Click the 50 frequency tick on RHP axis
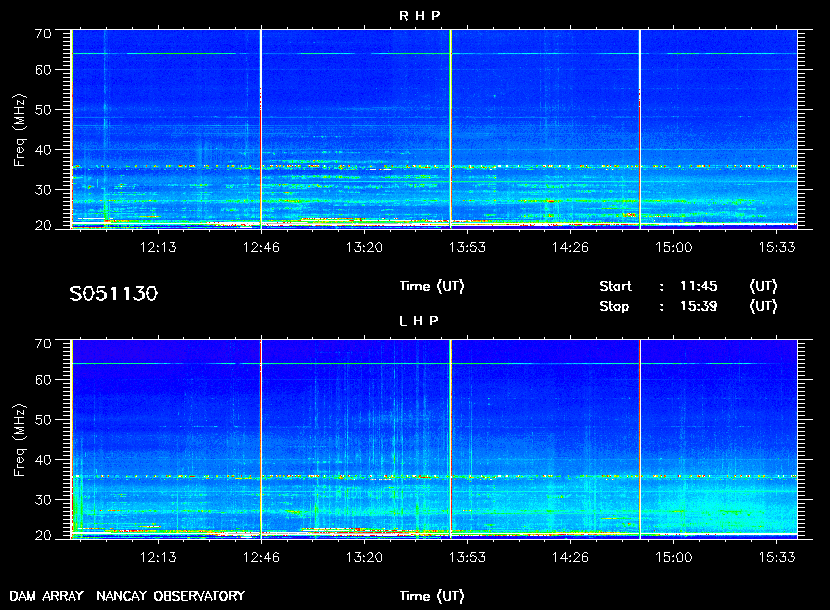 [43, 110]
